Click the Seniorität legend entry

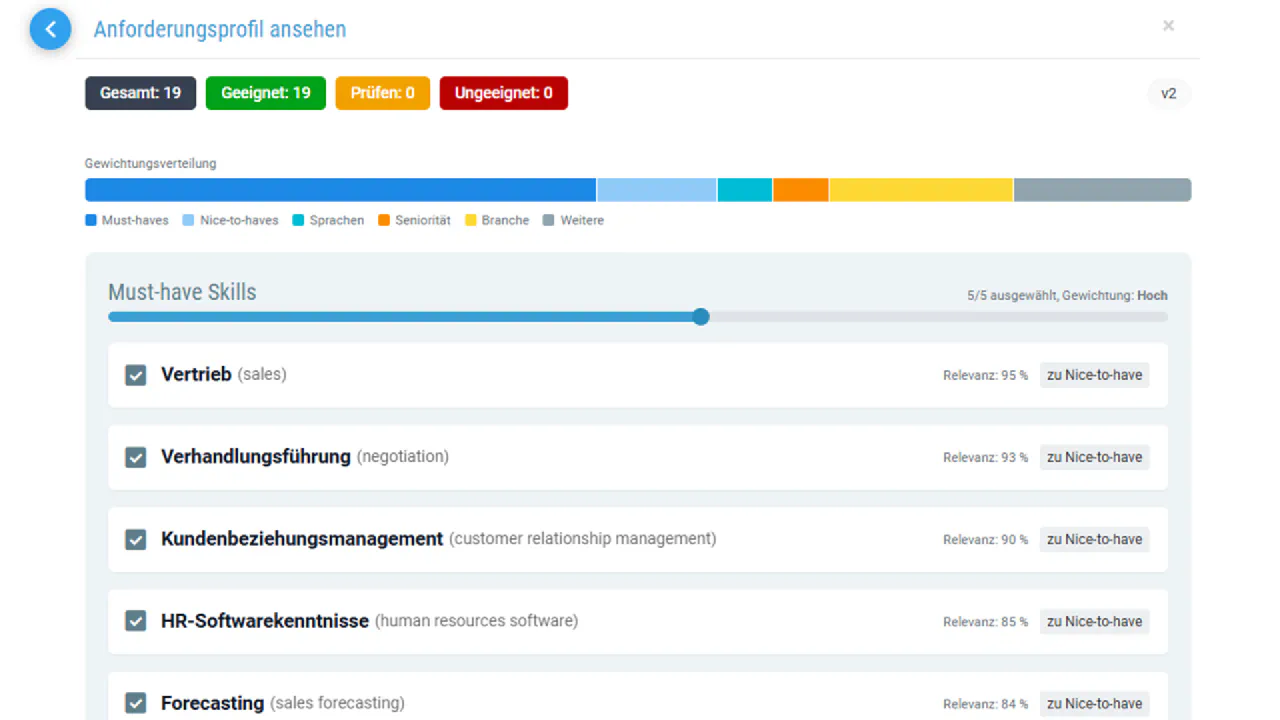[x=415, y=220]
